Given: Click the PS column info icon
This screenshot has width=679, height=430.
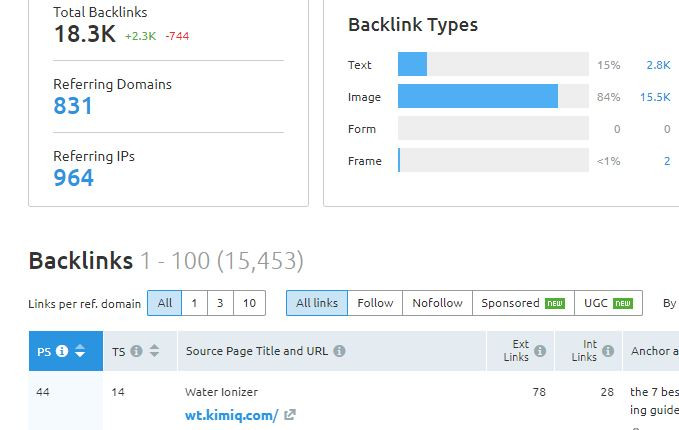Looking at the screenshot, I should [62, 351].
